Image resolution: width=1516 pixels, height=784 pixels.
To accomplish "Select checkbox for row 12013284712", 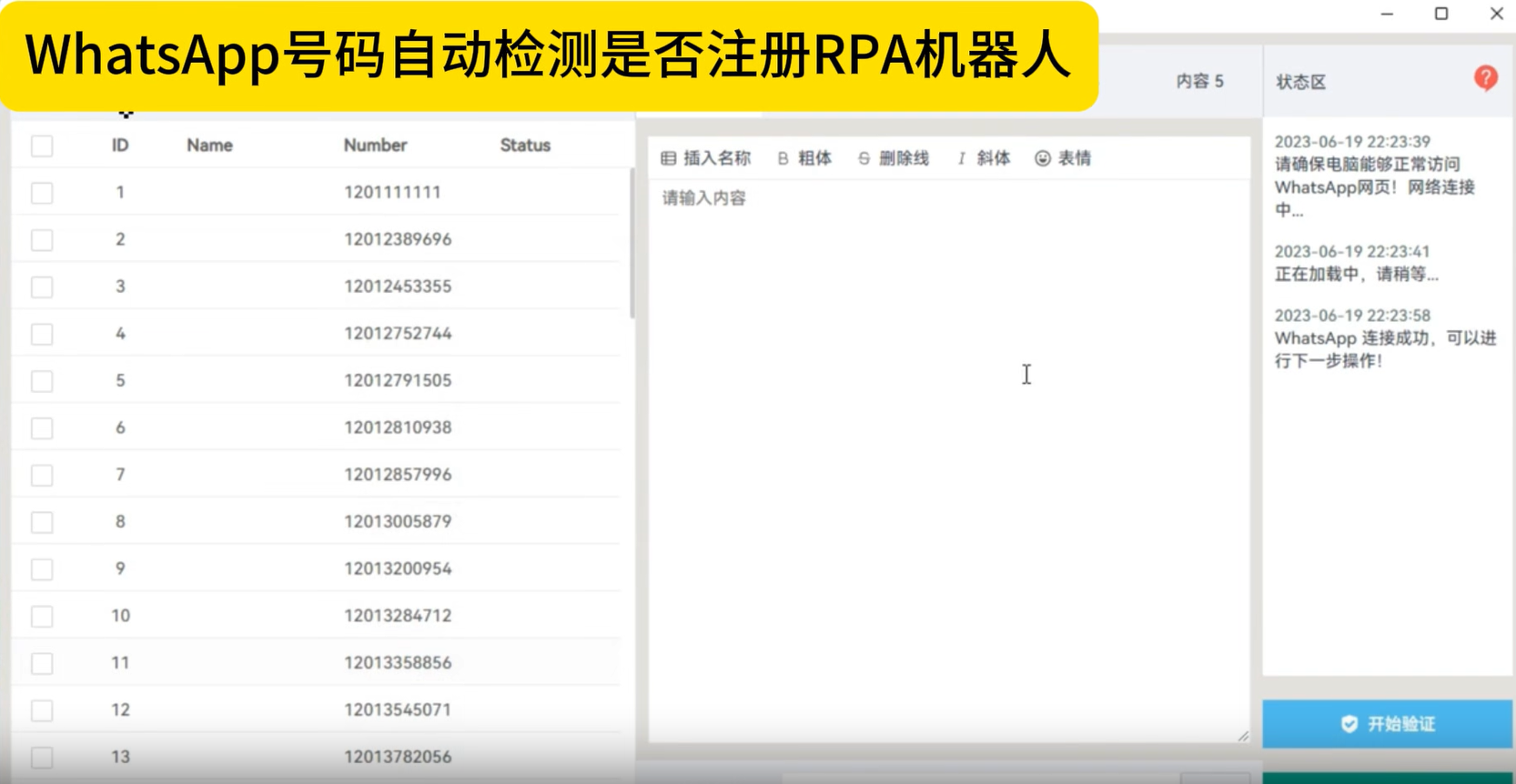I will click(42, 617).
